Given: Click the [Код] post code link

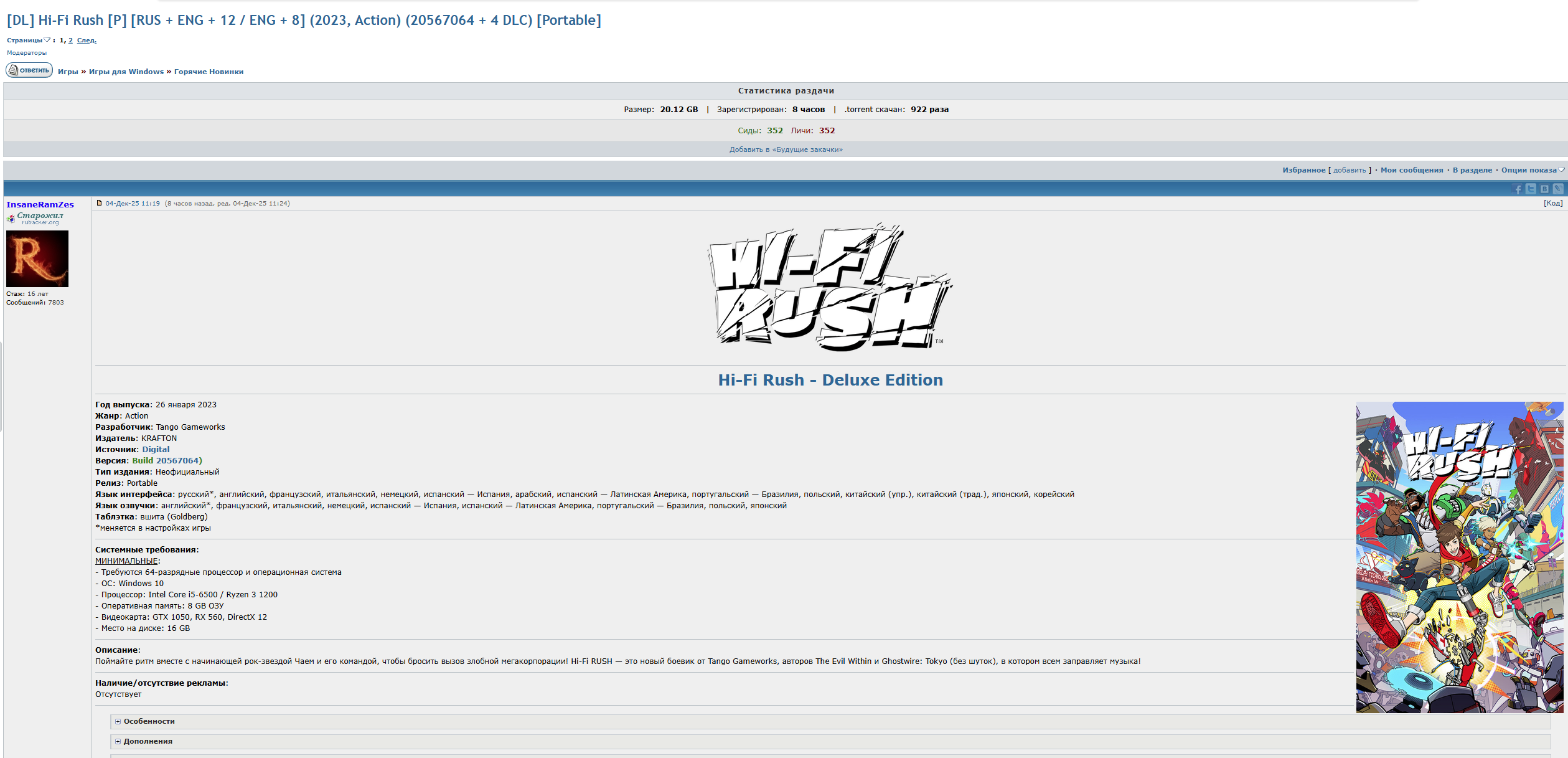Looking at the screenshot, I should click(1553, 203).
